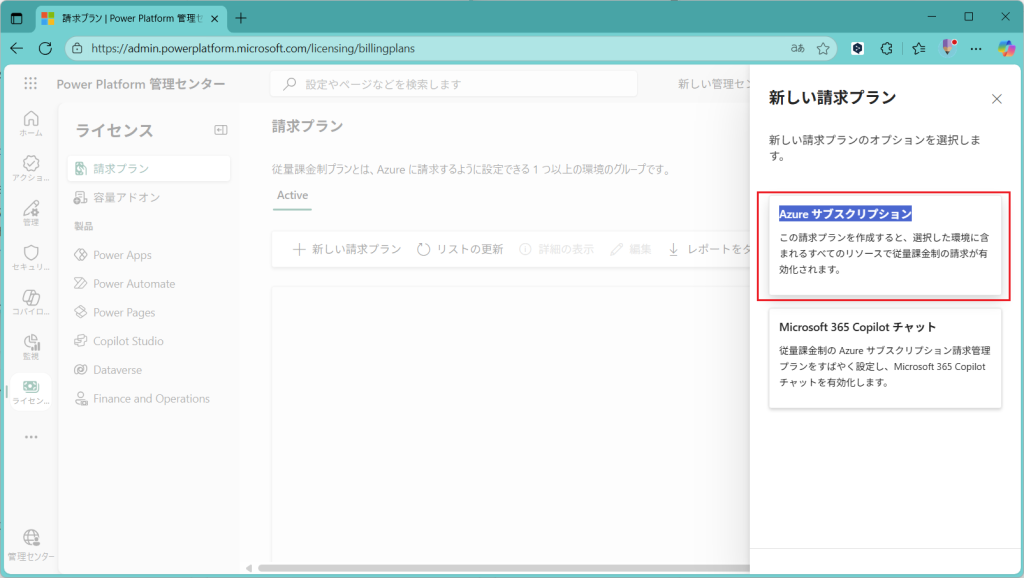Open browser extensions puzzle icon
The height and width of the screenshot is (578, 1024).
point(886,48)
